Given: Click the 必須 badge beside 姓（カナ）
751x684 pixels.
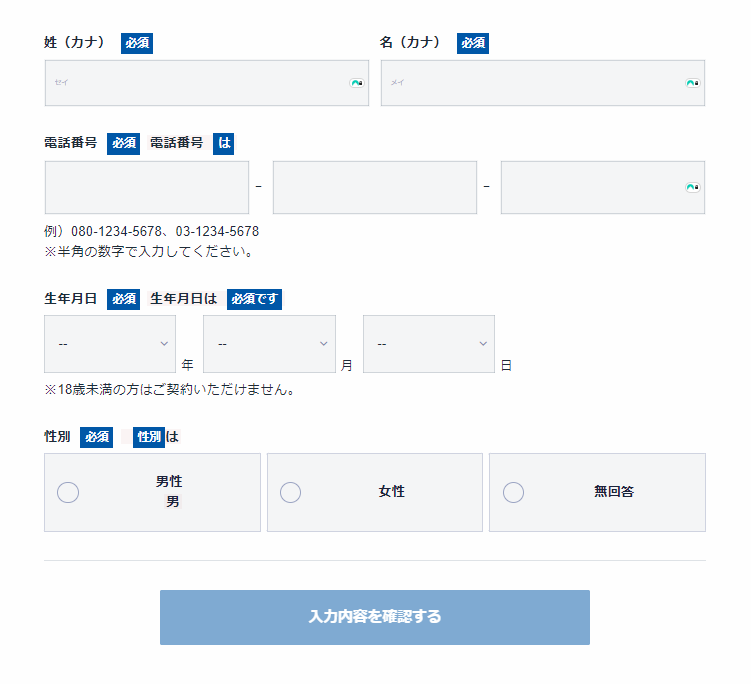Looking at the screenshot, I should click(137, 43).
